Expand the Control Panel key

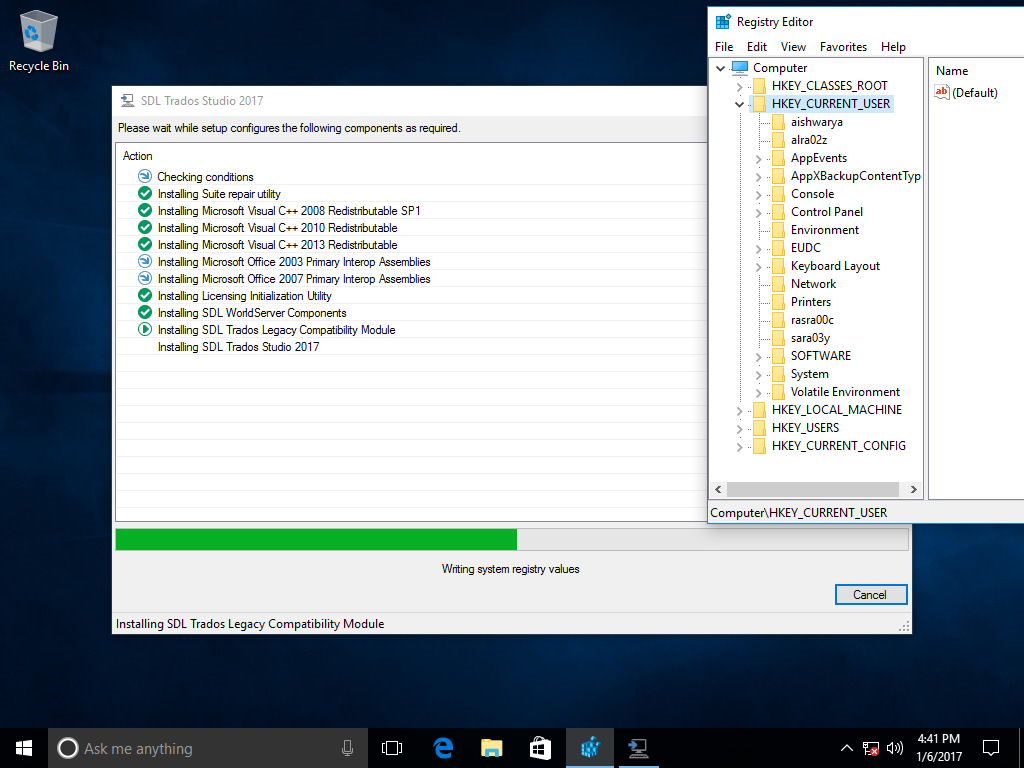[758, 213]
